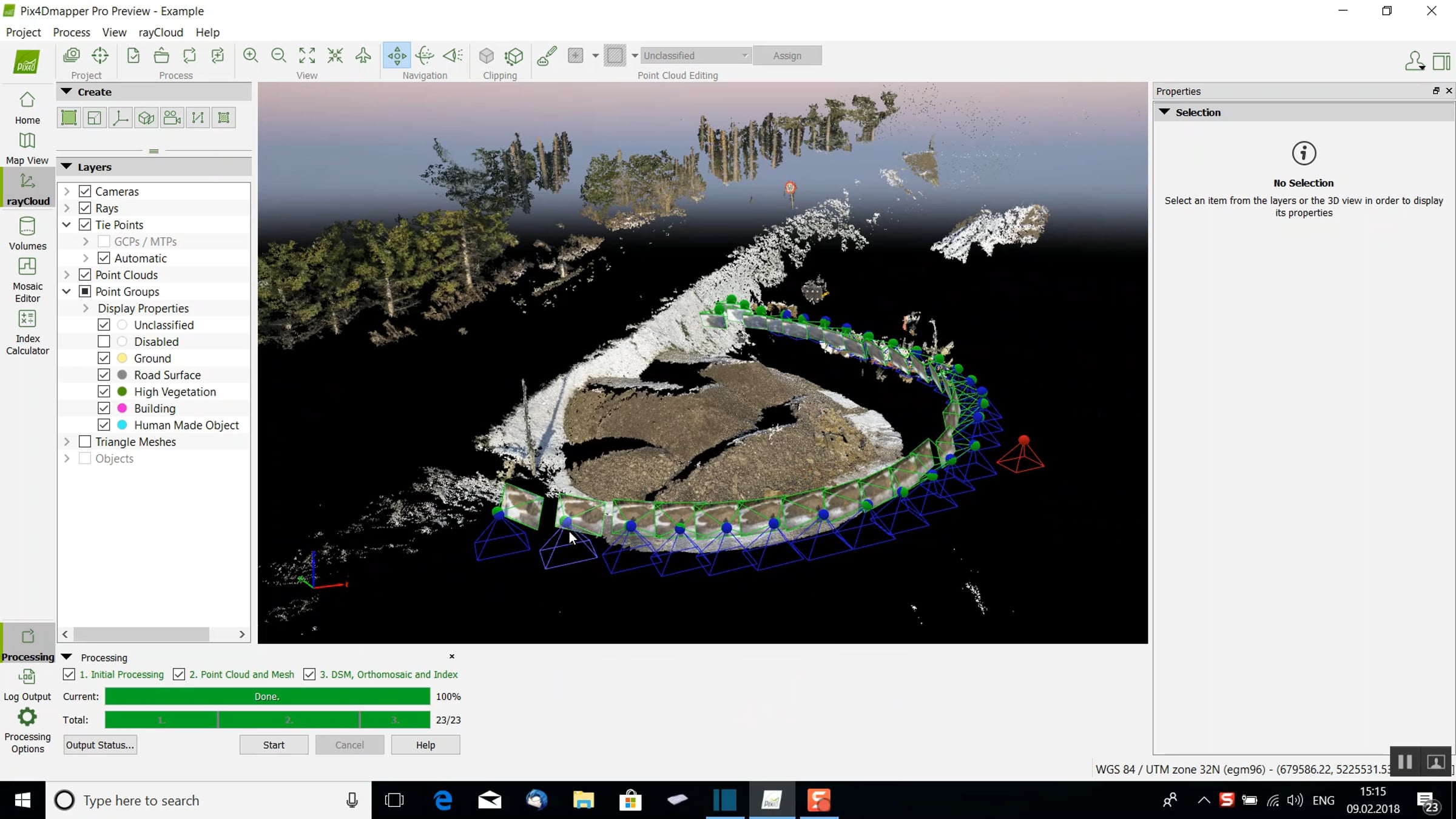Click the Clipping box icon
This screenshot has height=819, width=1456.
click(486, 56)
